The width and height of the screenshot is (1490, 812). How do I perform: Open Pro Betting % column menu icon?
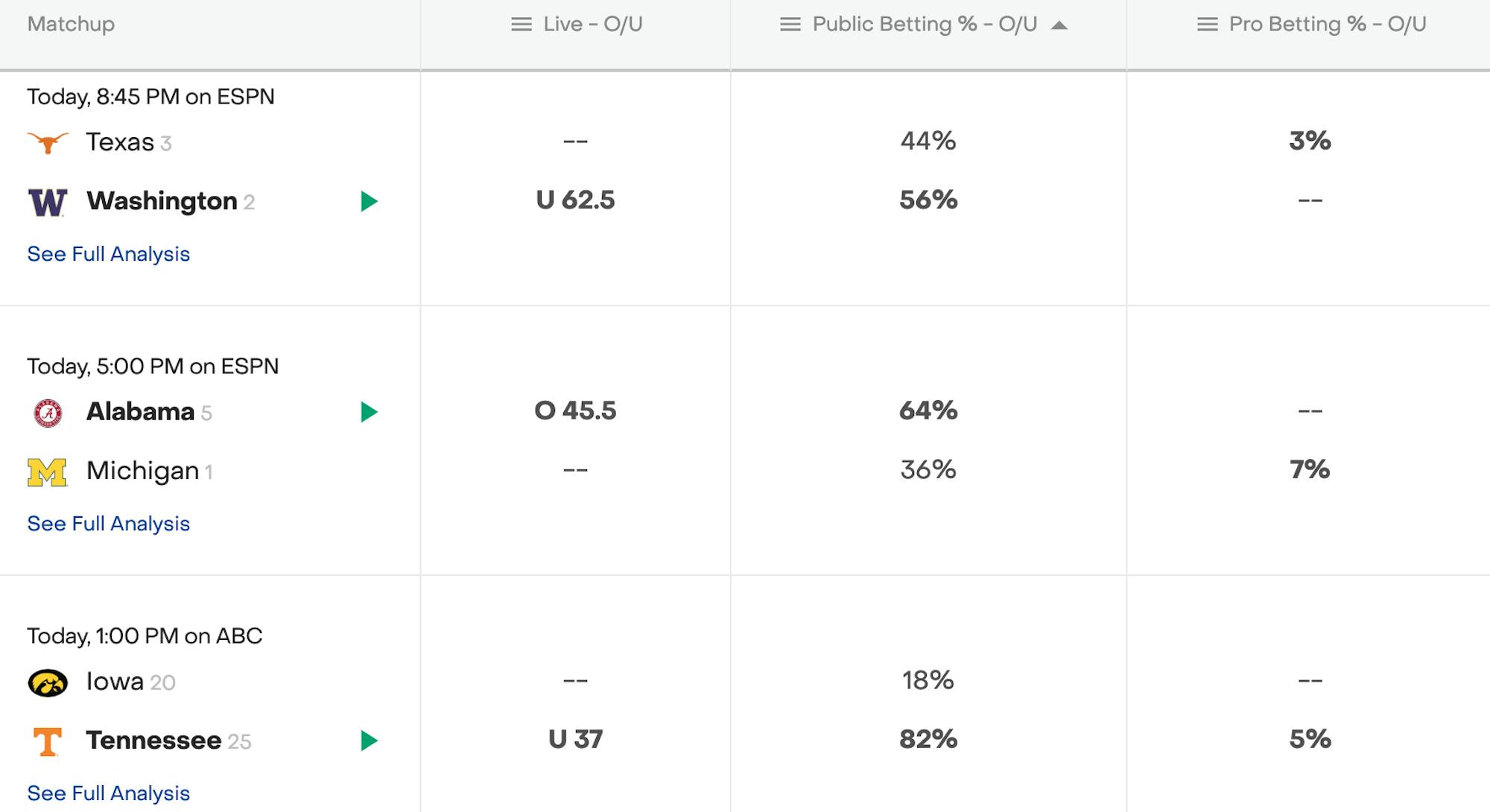click(x=1207, y=25)
